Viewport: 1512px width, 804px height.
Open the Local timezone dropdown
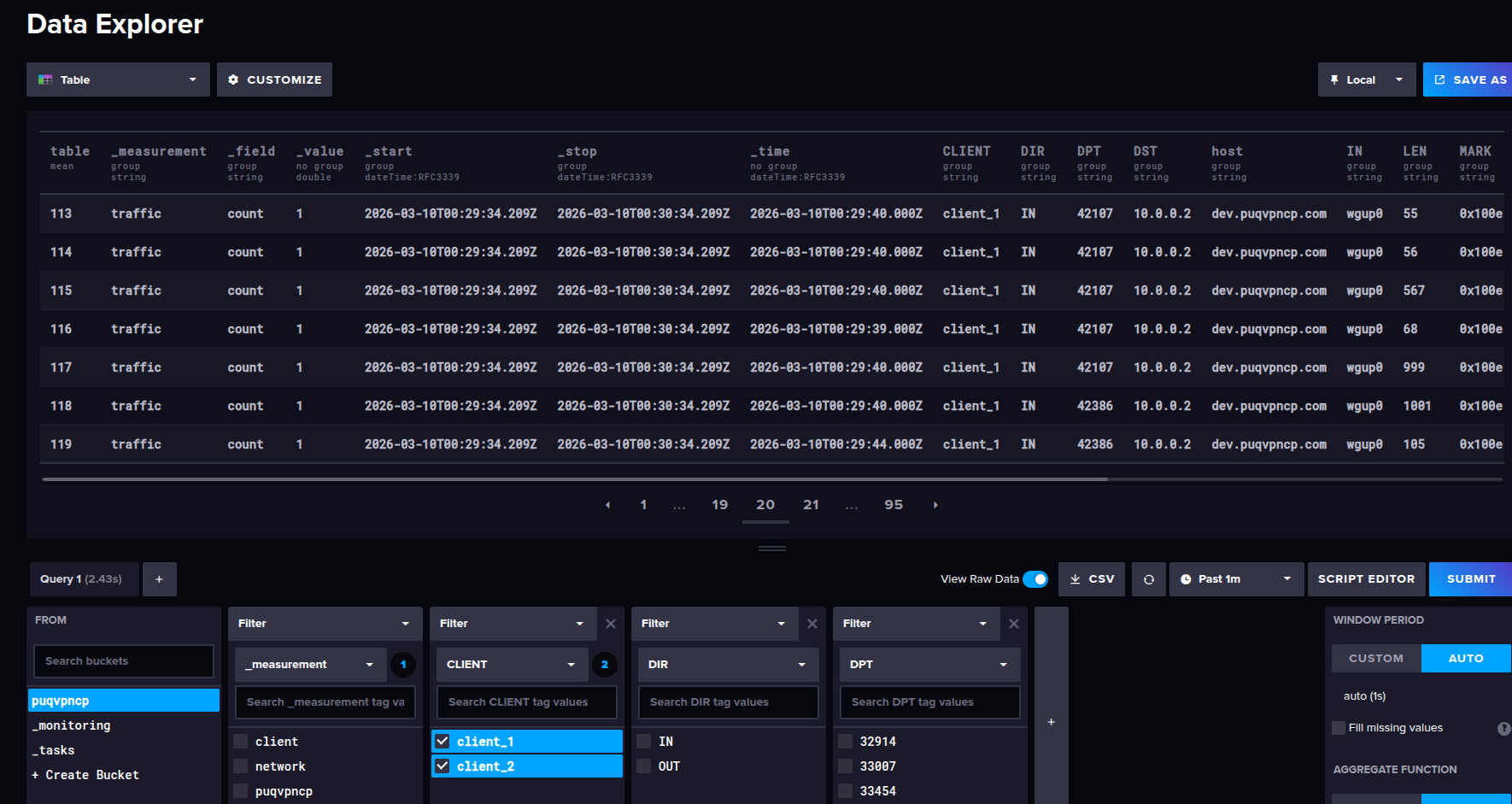[x=1367, y=79]
